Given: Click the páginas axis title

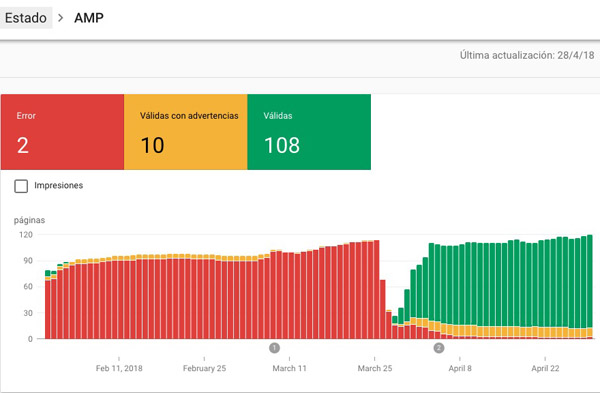Looking at the screenshot, I should pos(29,220).
